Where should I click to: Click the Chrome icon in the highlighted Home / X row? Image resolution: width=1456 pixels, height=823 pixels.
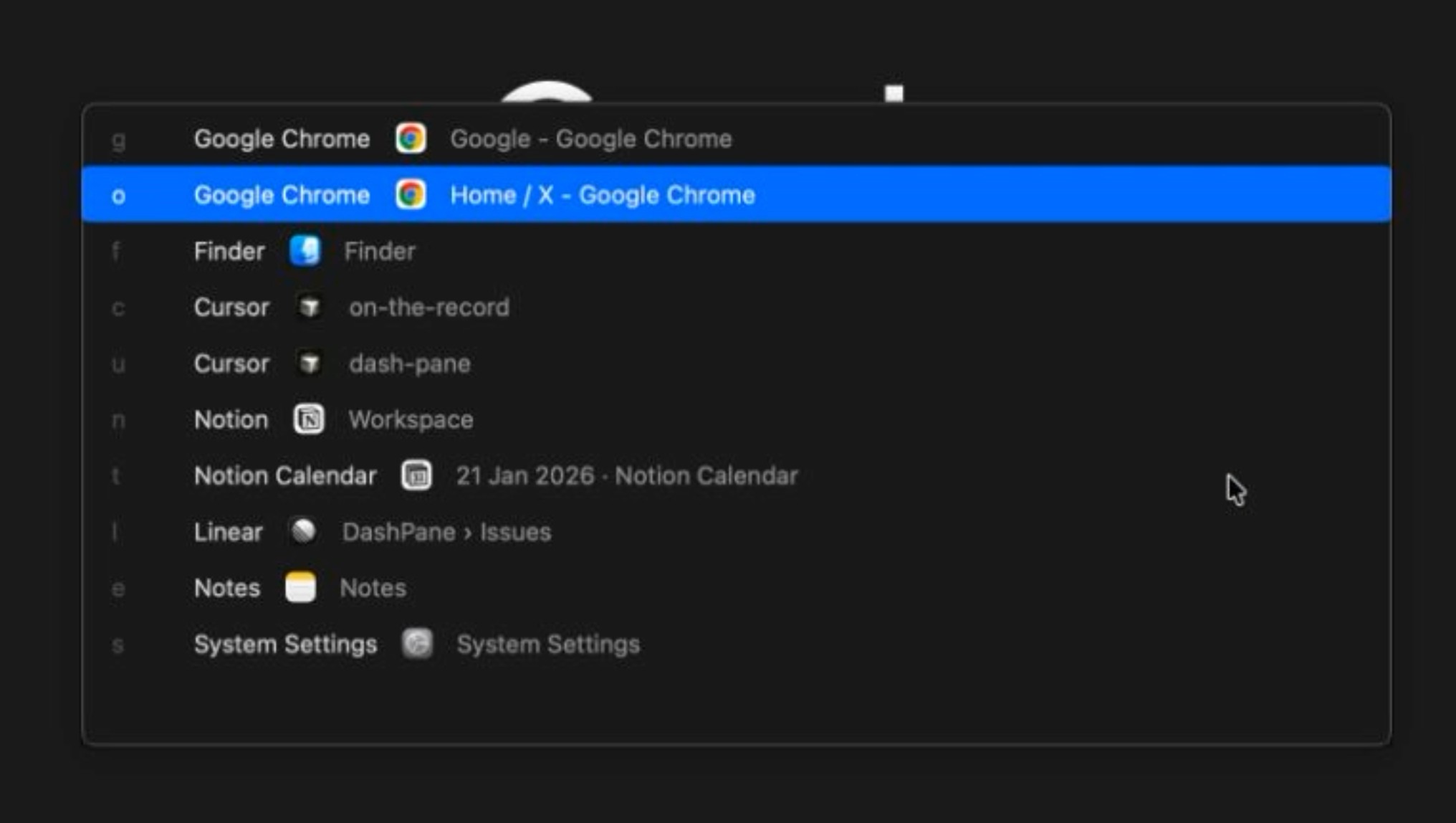pos(411,195)
